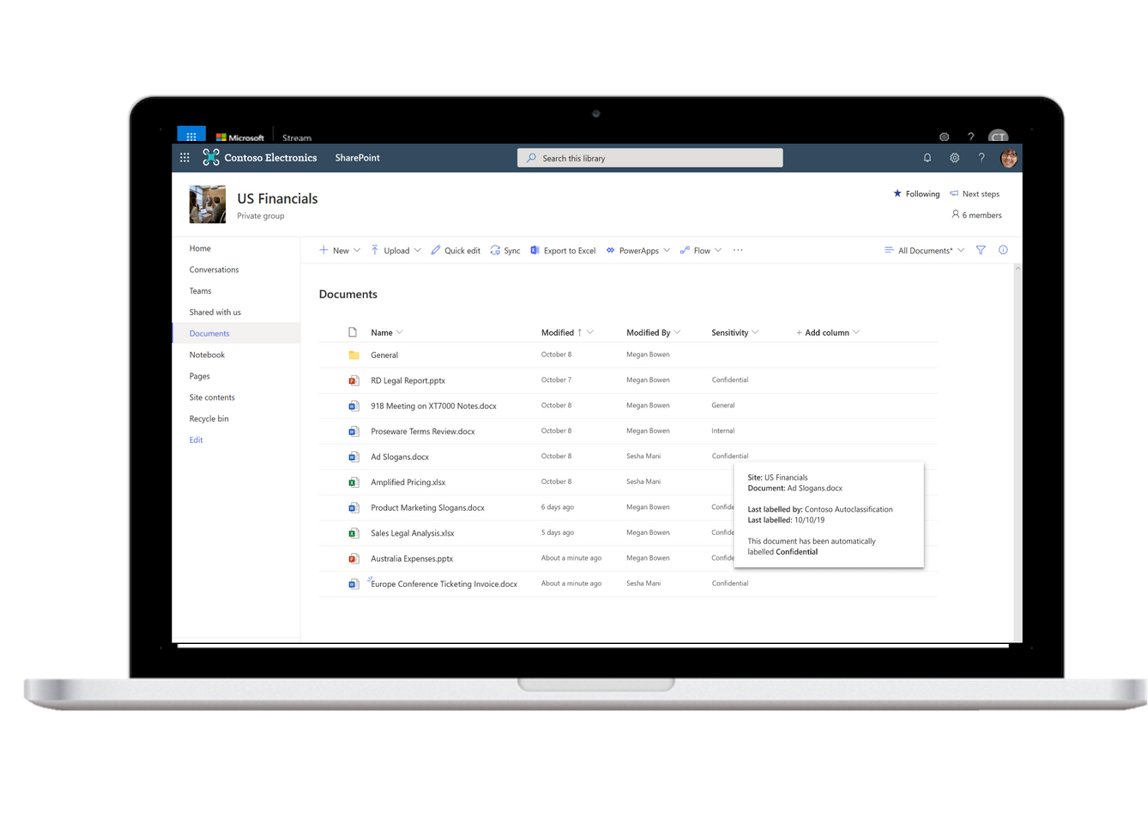This screenshot has width=1148, height=821.
Task: Switch view via All Documents dropdown
Action: [924, 250]
